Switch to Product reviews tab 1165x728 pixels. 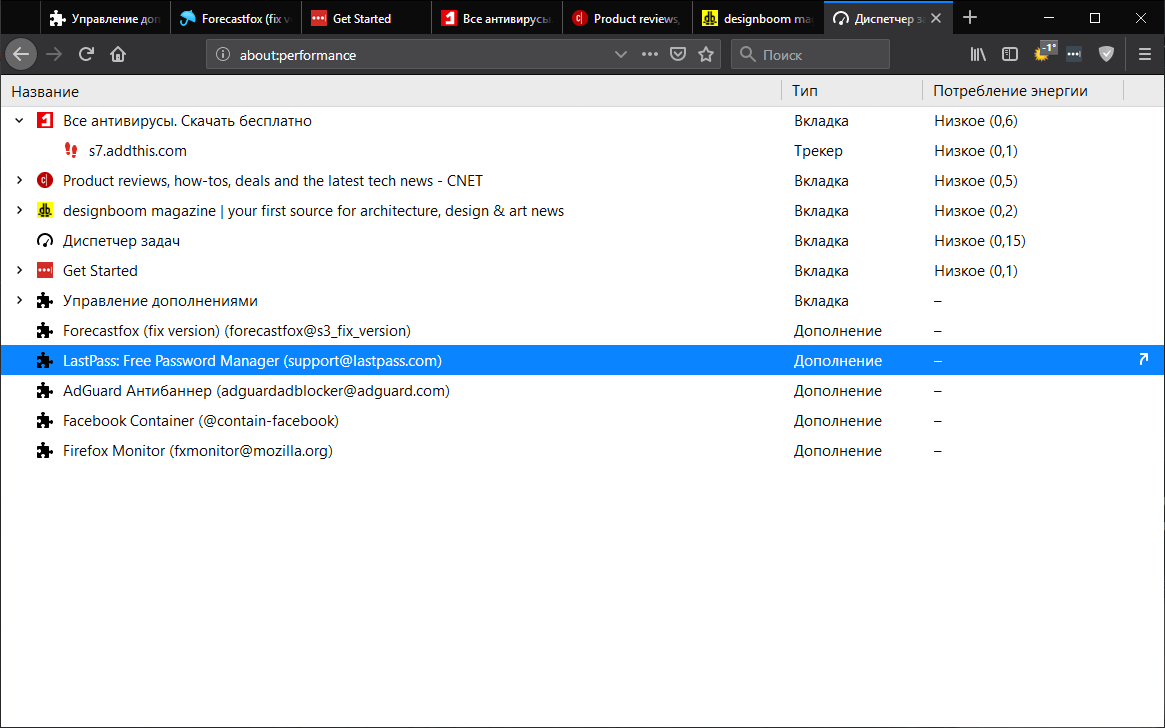(627, 19)
